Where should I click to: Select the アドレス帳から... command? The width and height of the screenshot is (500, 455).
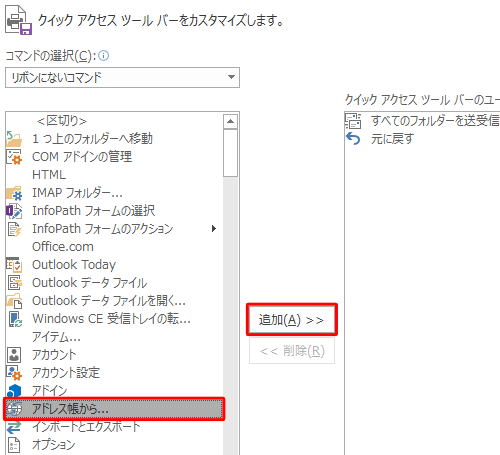114,409
